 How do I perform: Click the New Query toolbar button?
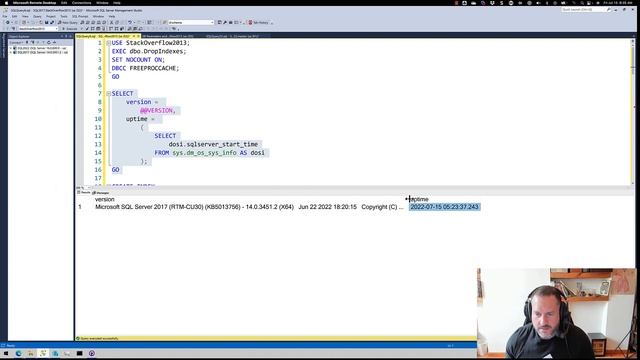point(68,22)
